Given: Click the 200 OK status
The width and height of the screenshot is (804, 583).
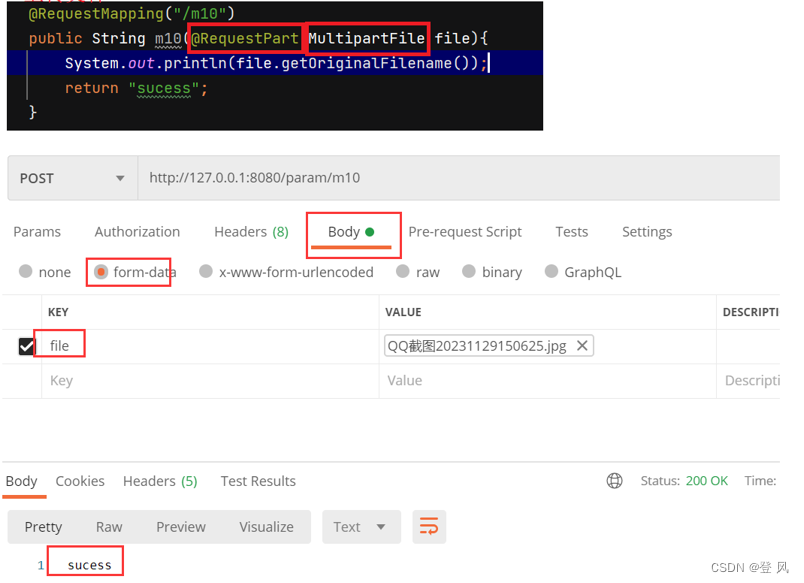Looking at the screenshot, I should (707, 480).
